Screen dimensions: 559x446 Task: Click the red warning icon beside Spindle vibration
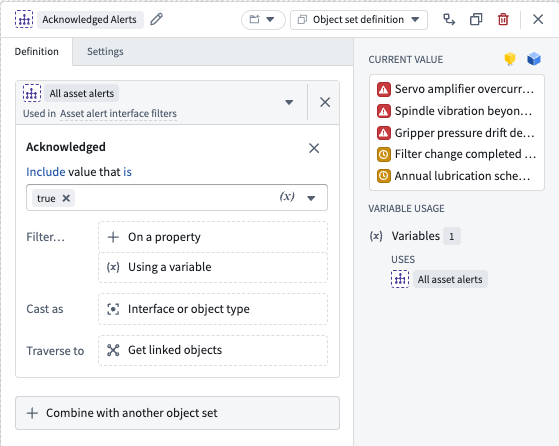pyautogui.click(x=384, y=112)
